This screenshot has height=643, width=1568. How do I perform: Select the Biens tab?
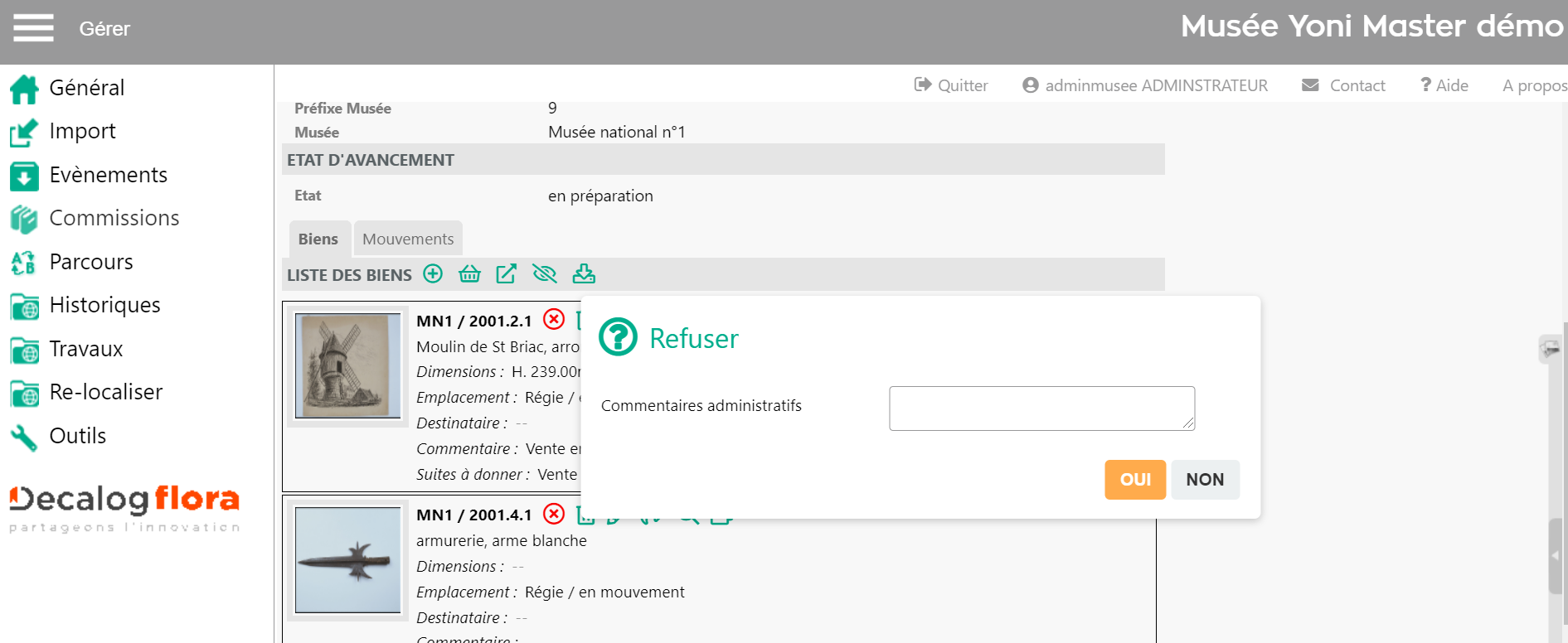pyautogui.click(x=318, y=239)
